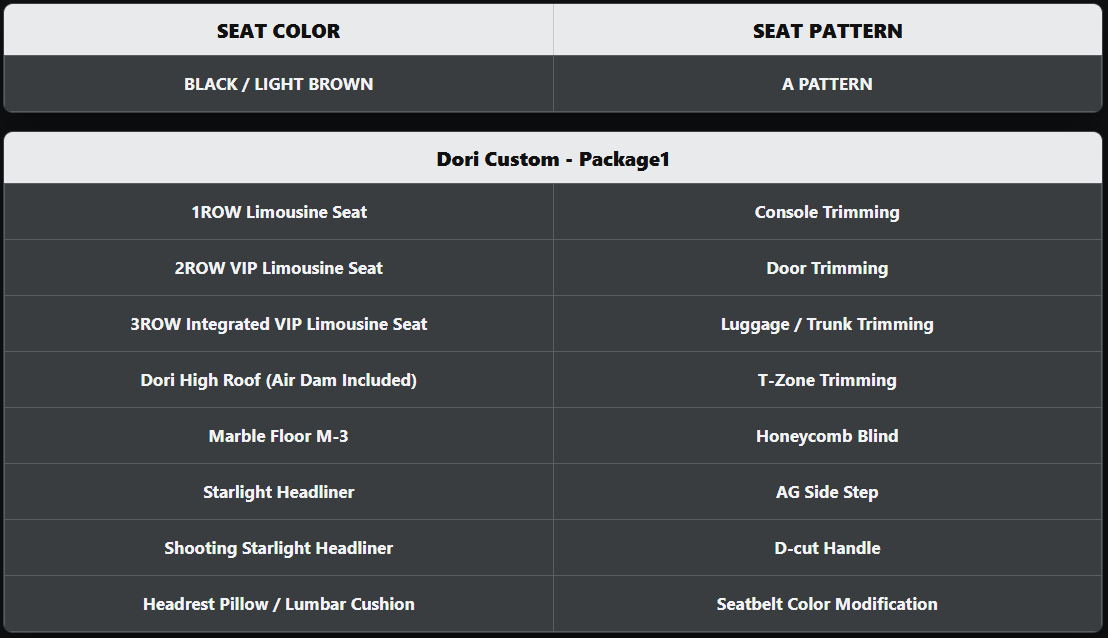Select the Door Trimming option

click(x=827, y=268)
